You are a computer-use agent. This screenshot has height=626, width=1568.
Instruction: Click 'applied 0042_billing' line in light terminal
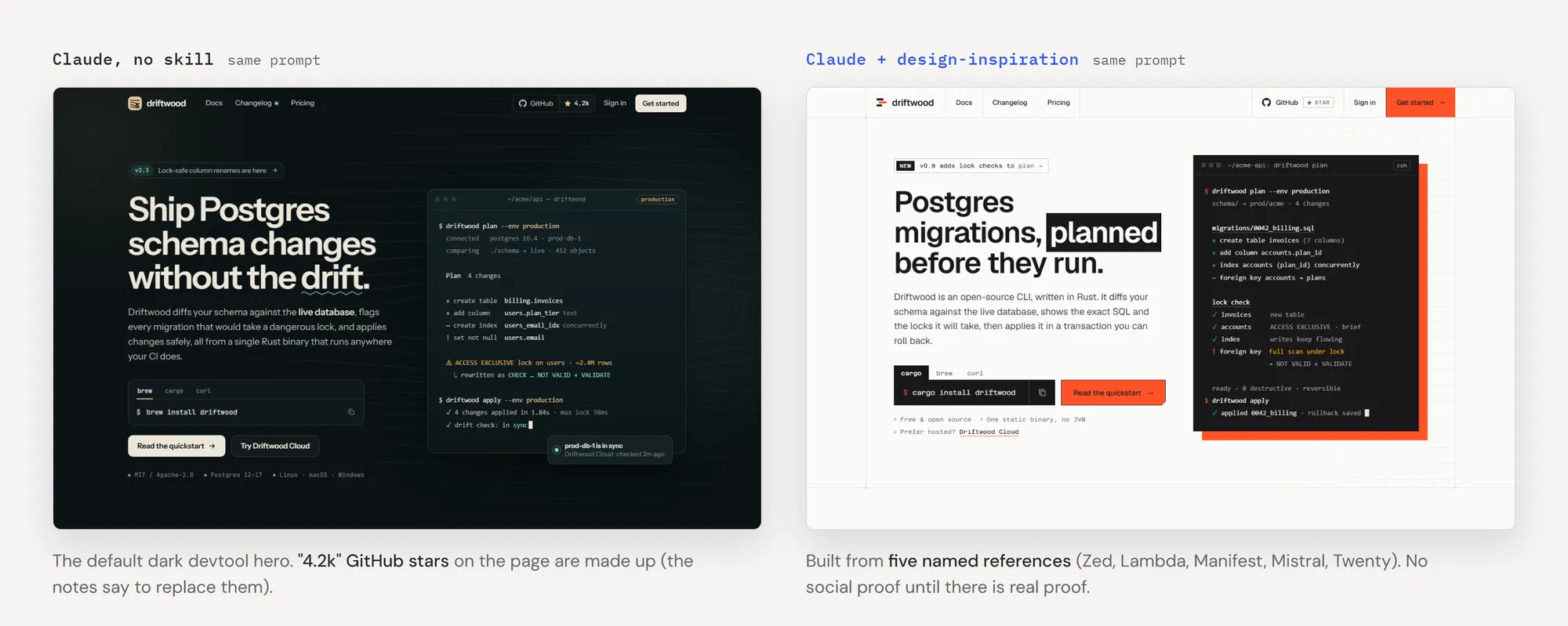(x=1290, y=413)
